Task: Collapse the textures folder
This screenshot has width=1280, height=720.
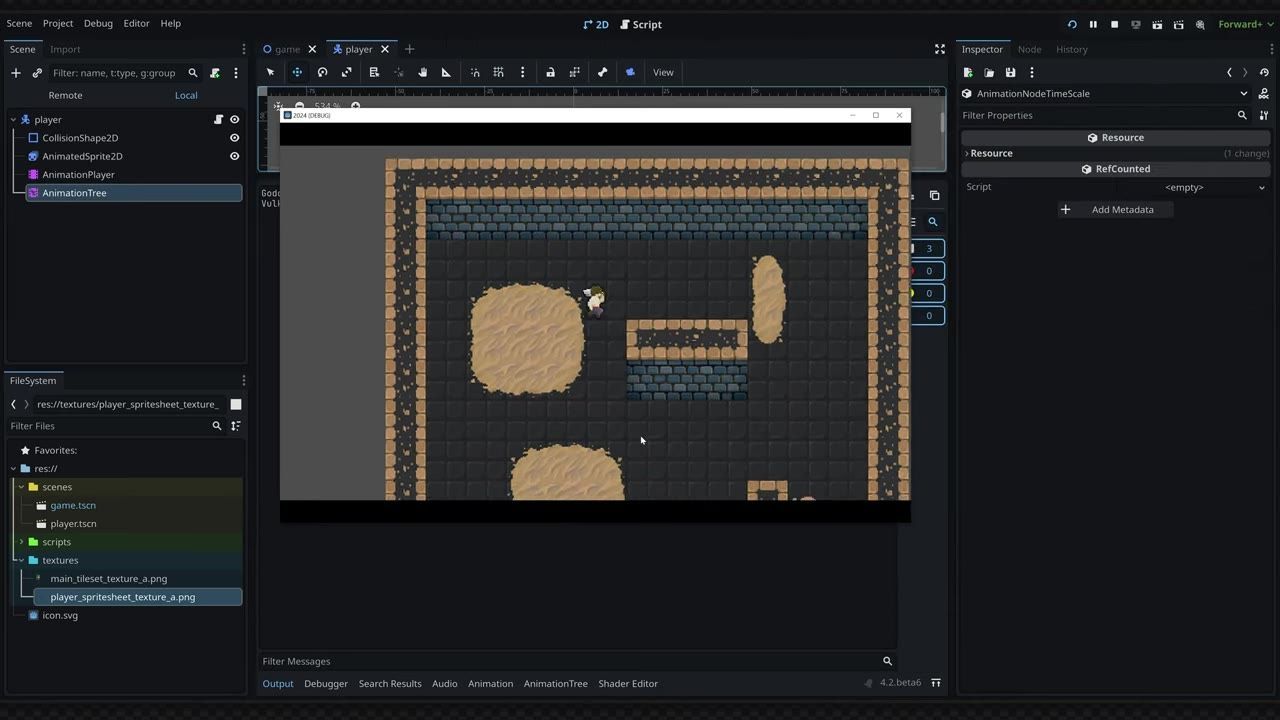Action: click(21, 560)
